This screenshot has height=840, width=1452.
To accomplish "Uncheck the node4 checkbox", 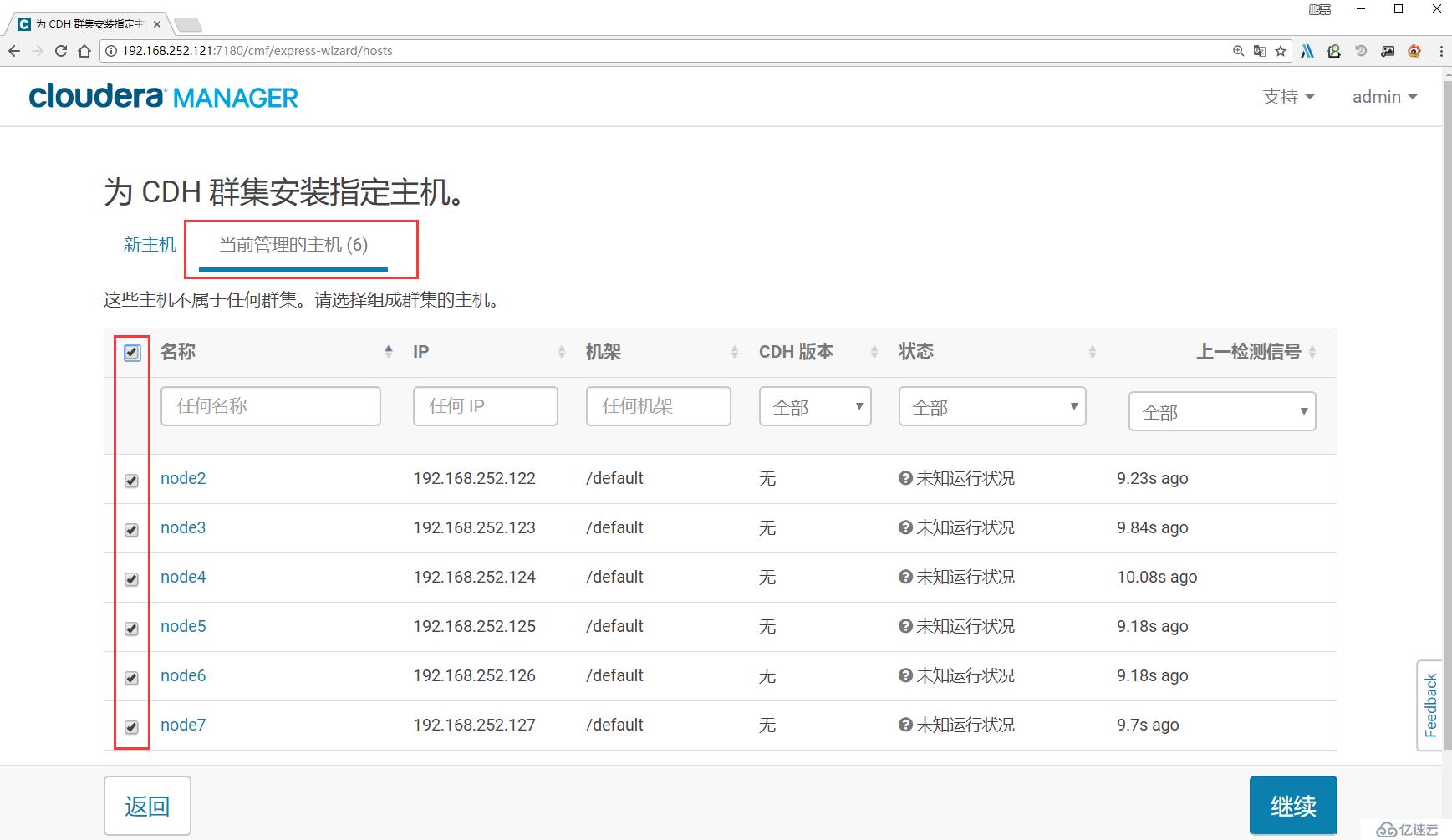I will 131,579.
